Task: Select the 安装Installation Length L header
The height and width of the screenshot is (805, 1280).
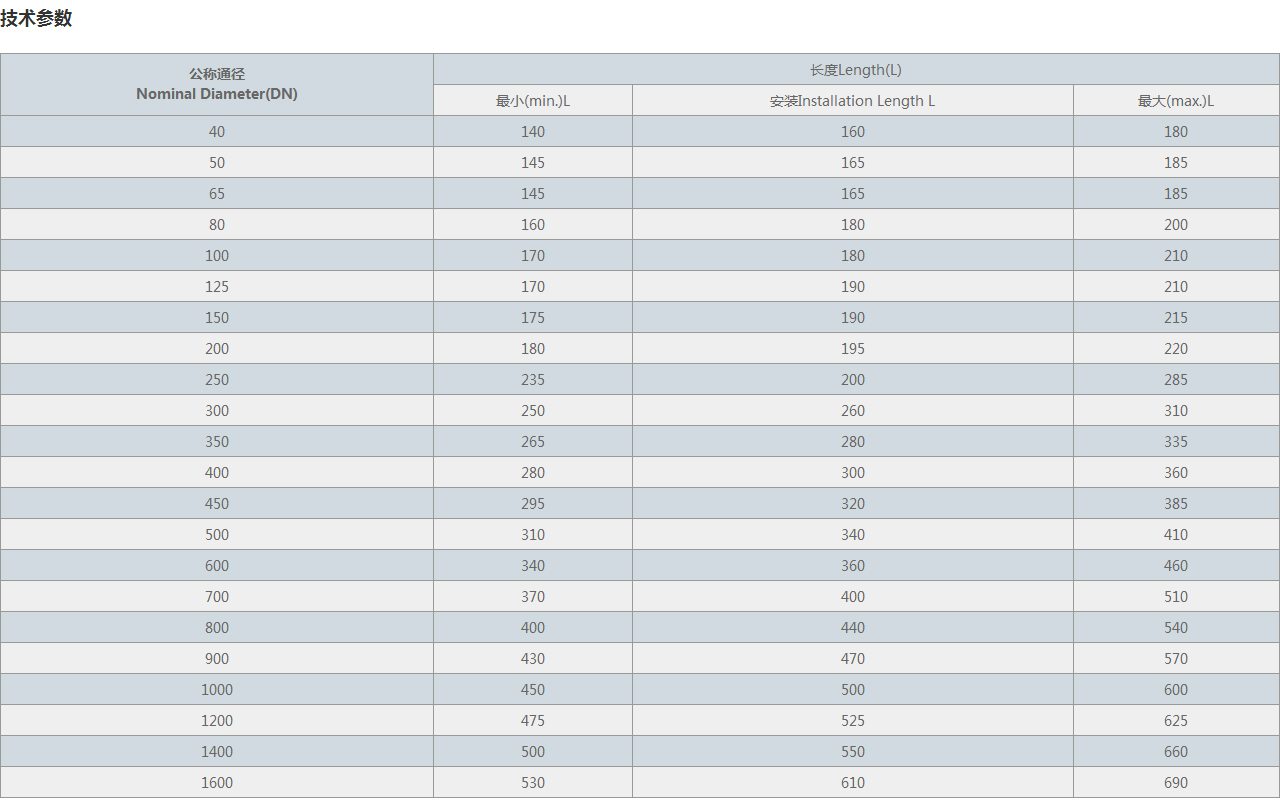Action: [853, 101]
